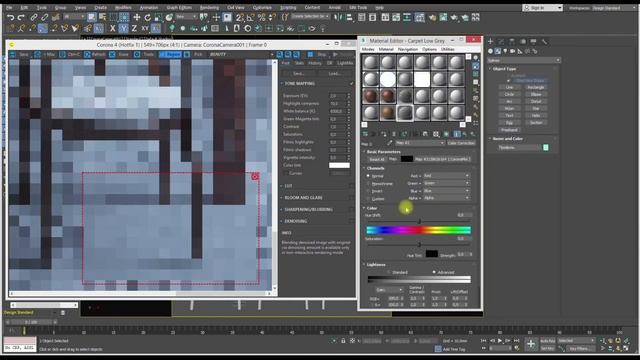Select the Invert channel radio button

[x=368, y=191]
